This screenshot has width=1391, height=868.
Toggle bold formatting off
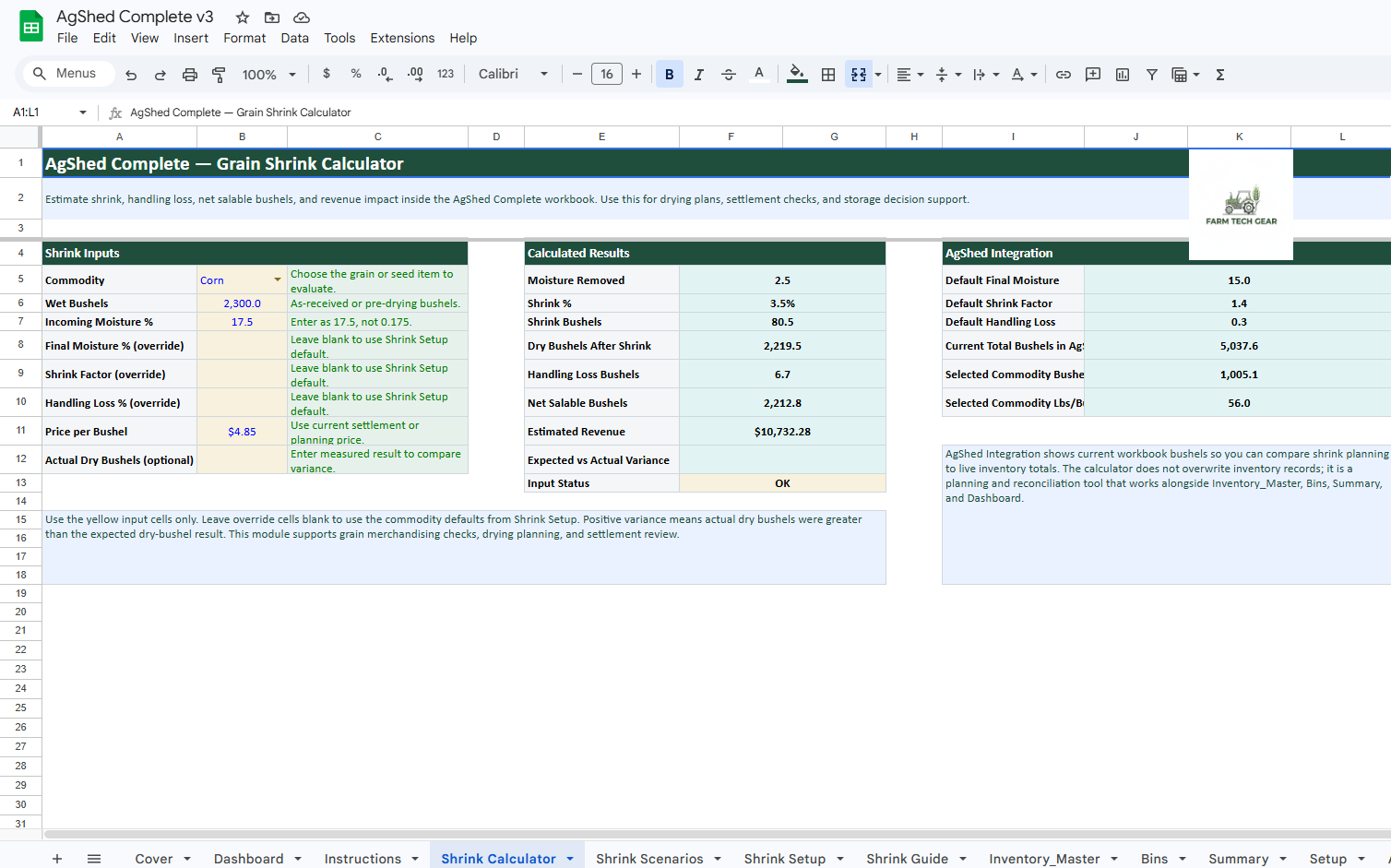point(669,74)
